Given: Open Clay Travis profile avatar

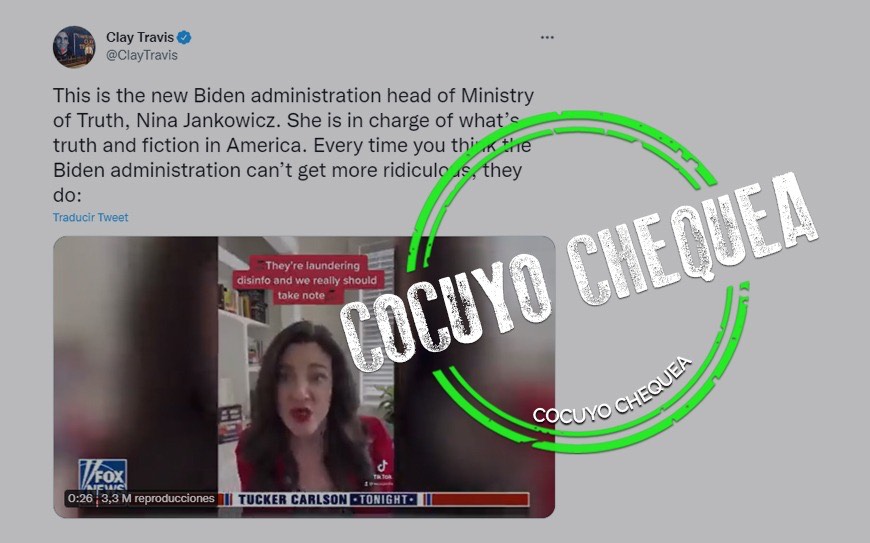Looking at the screenshot, I should (74, 47).
